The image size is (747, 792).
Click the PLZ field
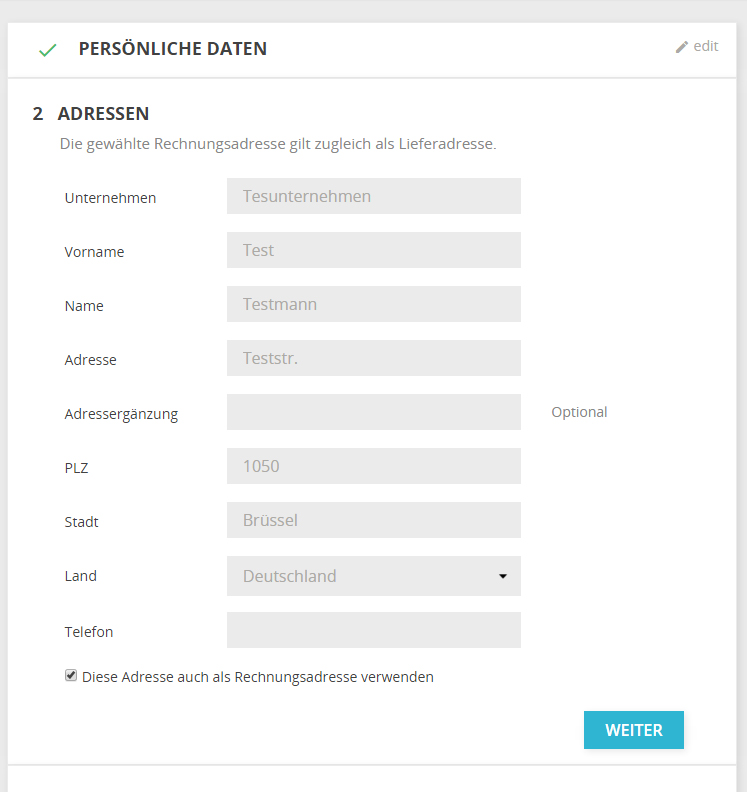[373, 466]
